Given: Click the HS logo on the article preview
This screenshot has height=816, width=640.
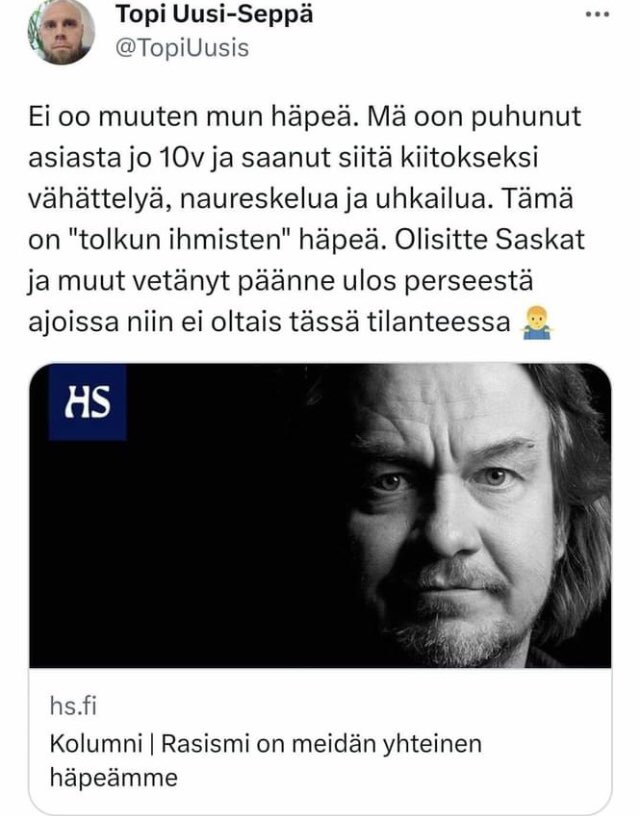Looking at the screenshot, I should click(x=87, y=402).
